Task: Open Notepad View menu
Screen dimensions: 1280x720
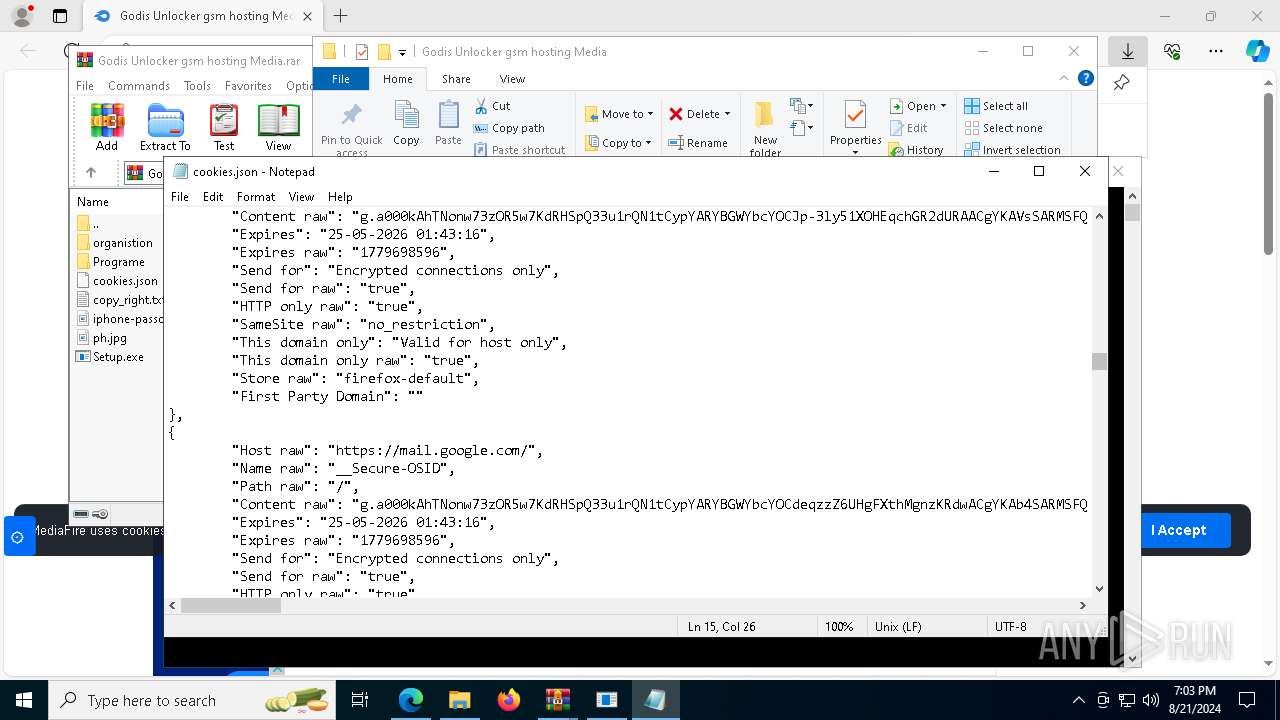Action: pyautogui.click(x=301, y=197)
